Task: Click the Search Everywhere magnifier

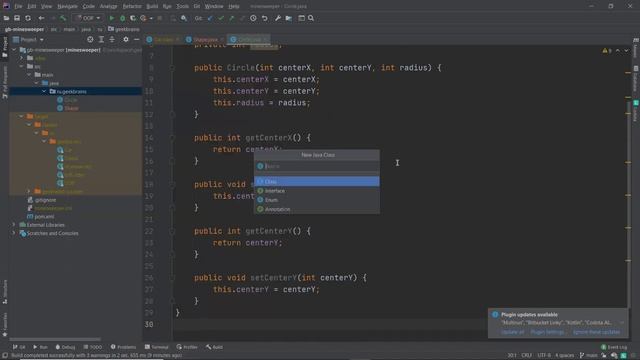Action: [311, 18]
